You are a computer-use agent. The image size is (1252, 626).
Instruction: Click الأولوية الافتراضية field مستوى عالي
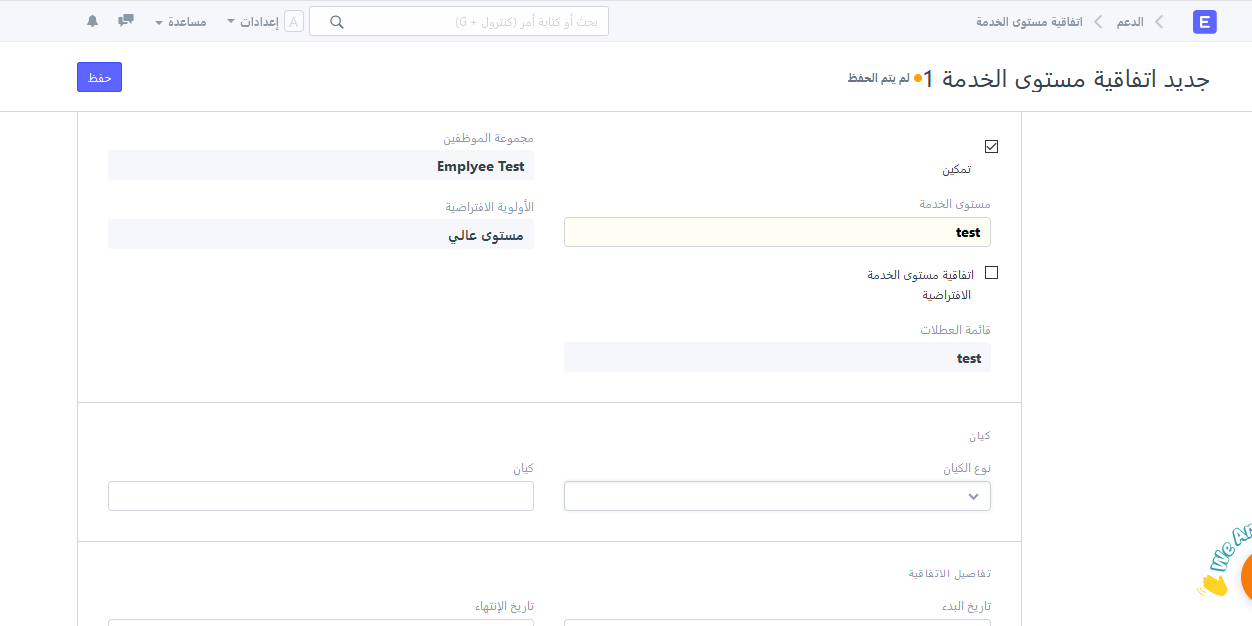321,234
